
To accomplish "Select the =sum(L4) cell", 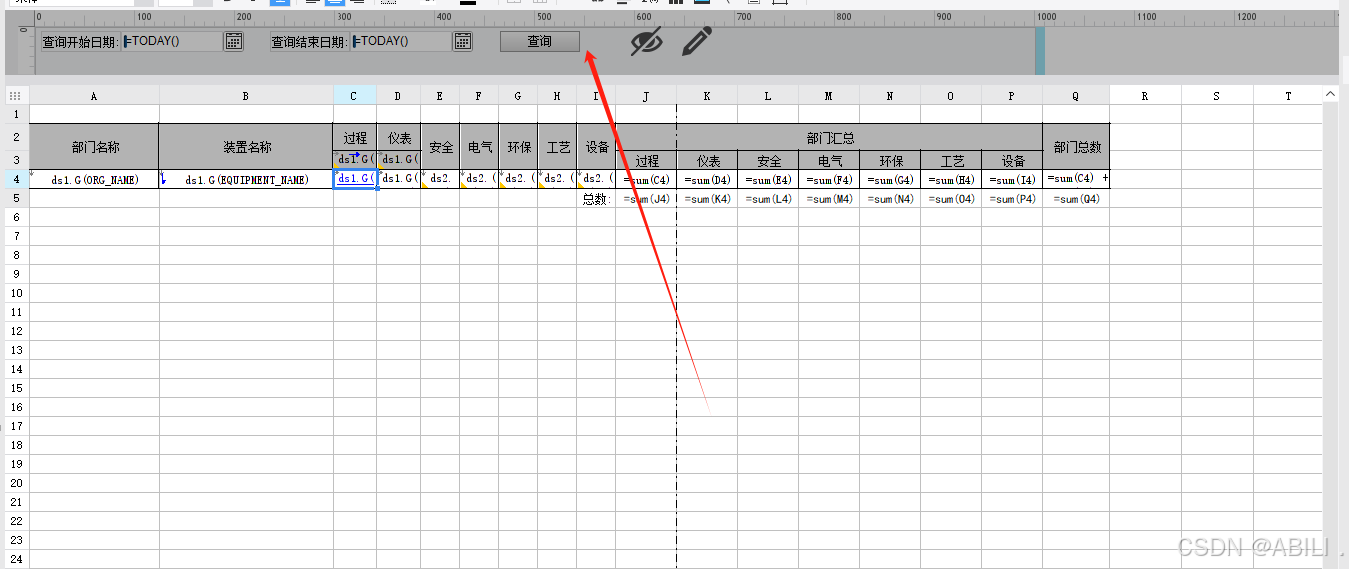I will click(768, 199).
